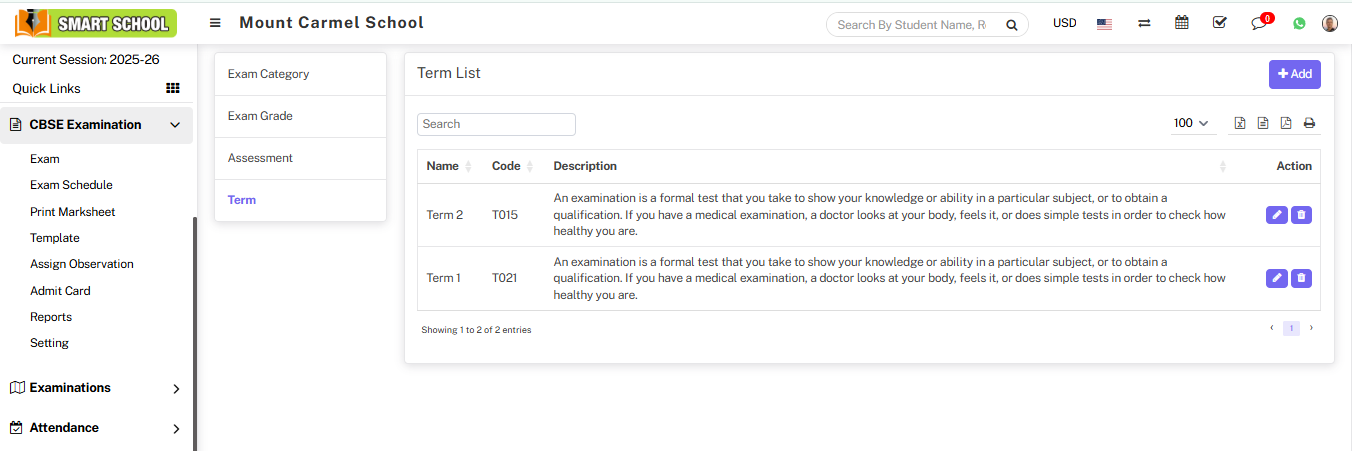Viewport: 1352px width, 451px height.
Task: Click the Add term button
Action: click(x=1294, y=74)
